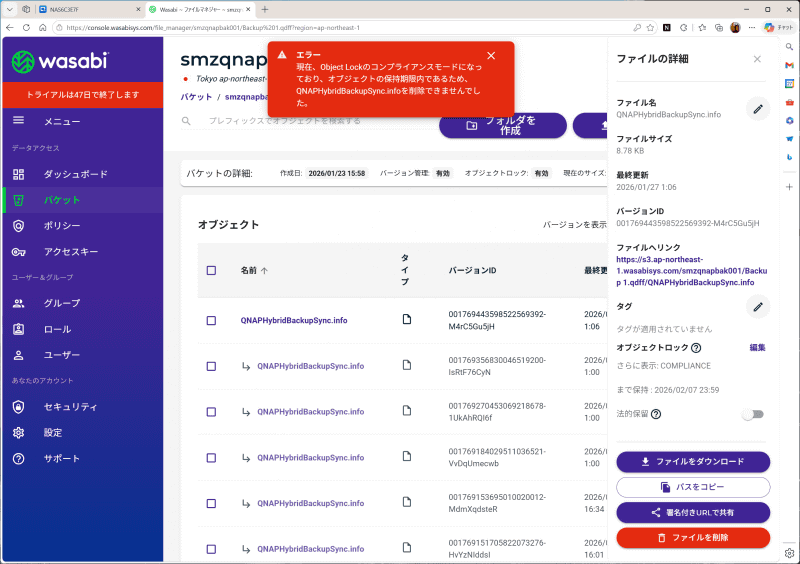Reload the page with refresh icon
800x564 pixels.
[26, 28]
